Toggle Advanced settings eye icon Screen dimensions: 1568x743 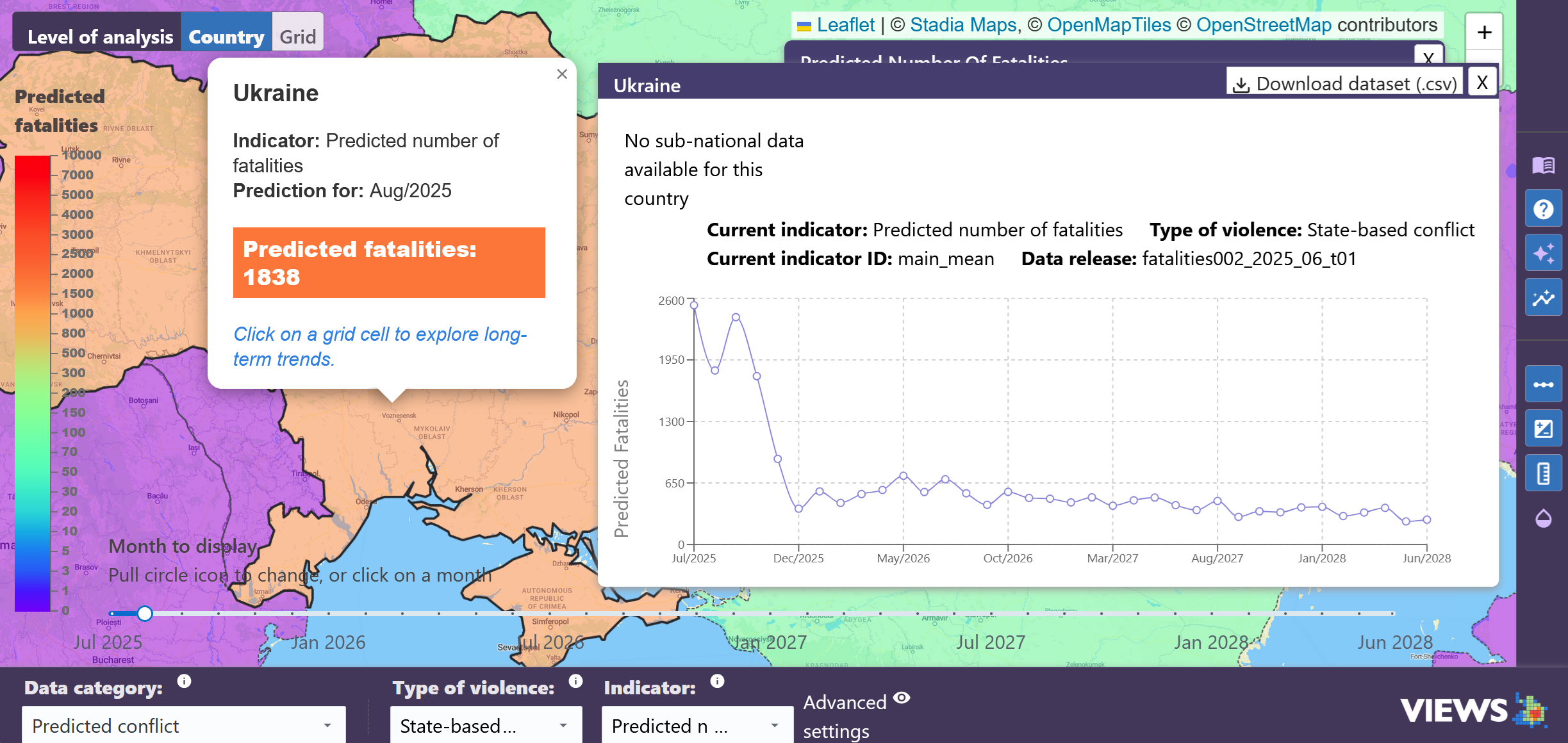click(x=902, y=698)
